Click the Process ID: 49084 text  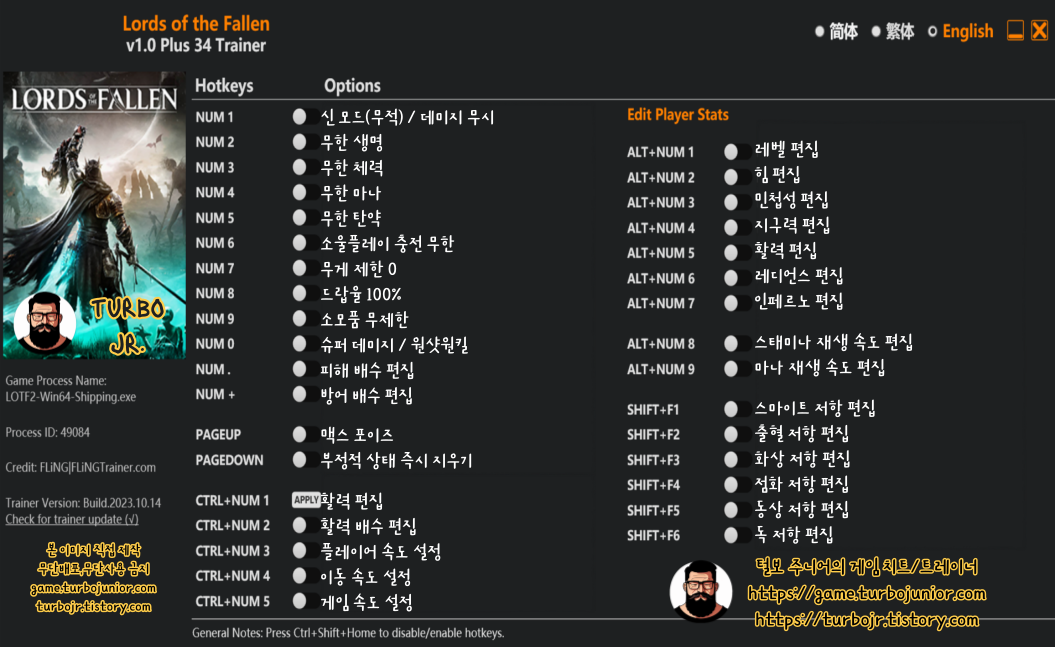48,432
